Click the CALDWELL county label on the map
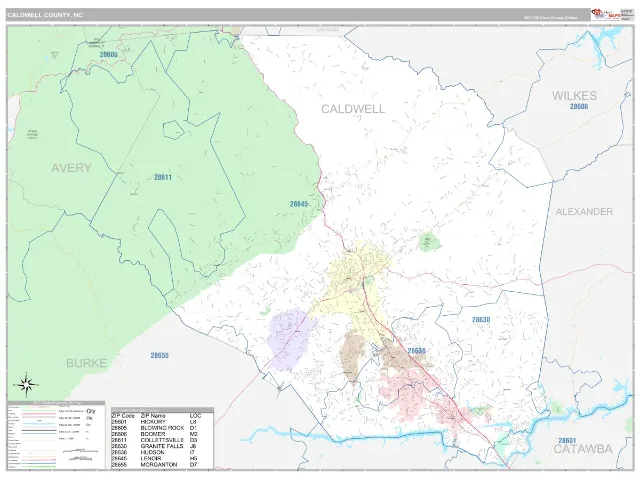 click(353, 109)
